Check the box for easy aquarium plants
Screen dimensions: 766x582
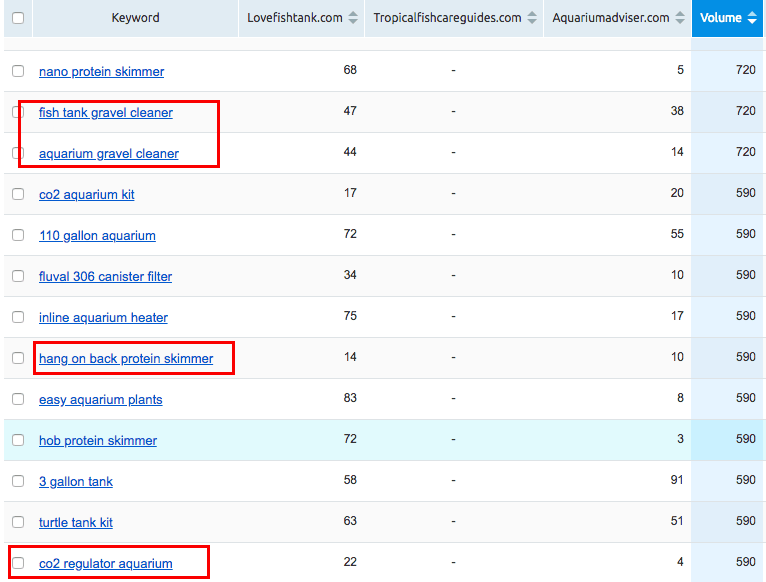click(x=18, y=399)
